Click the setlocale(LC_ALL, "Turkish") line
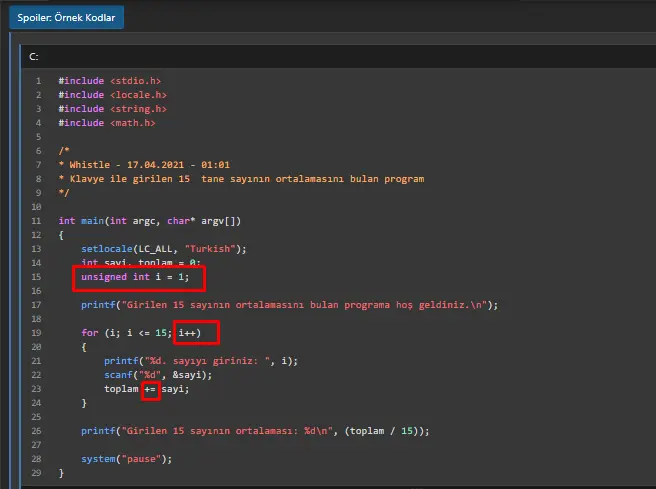This screenshot has width=656, height=489. [164, 249]
